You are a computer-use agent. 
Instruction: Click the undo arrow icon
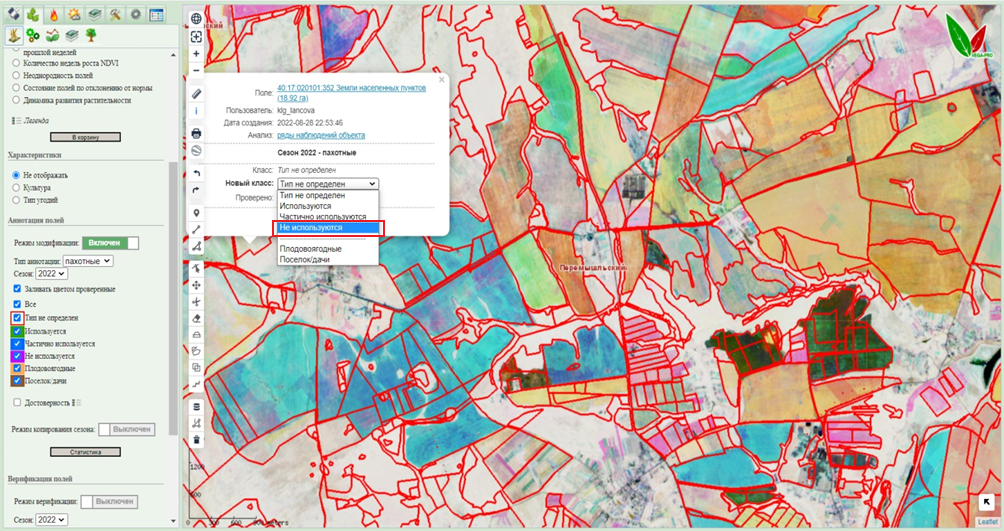tap(196, 174)
